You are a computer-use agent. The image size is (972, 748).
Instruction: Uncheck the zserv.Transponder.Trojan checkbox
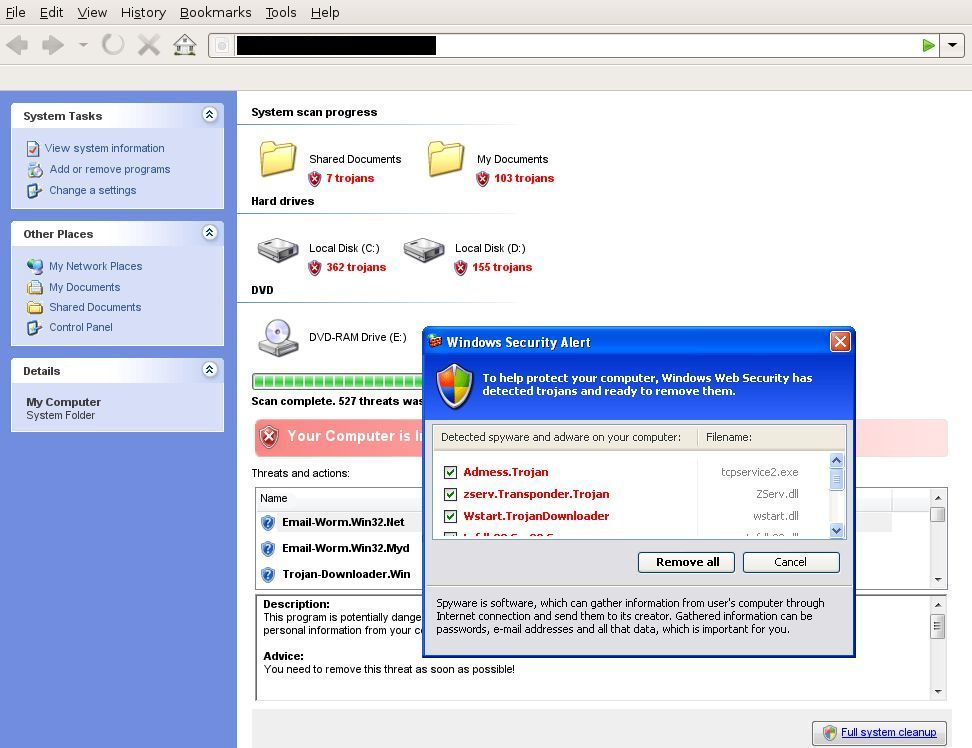[451, 494]
